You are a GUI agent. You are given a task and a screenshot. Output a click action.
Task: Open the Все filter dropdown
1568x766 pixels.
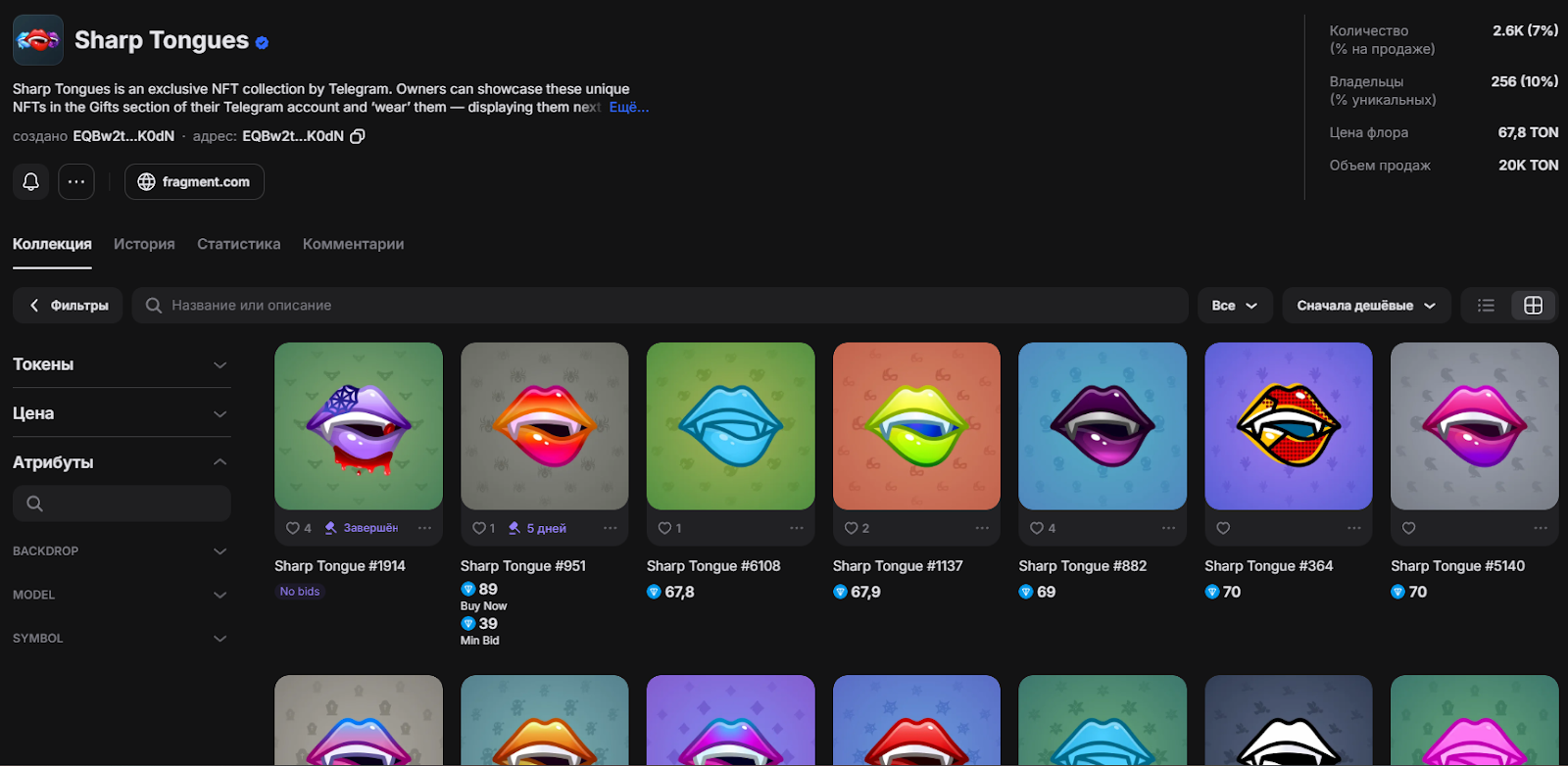1234,306
